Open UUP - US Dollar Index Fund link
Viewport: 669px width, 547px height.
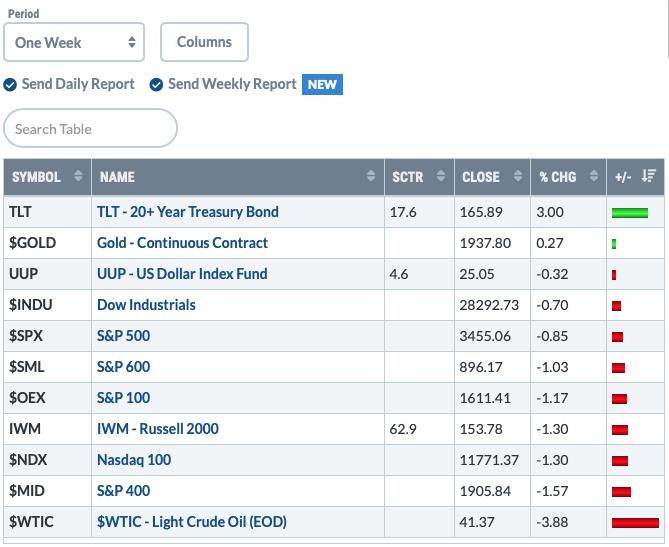182,274
